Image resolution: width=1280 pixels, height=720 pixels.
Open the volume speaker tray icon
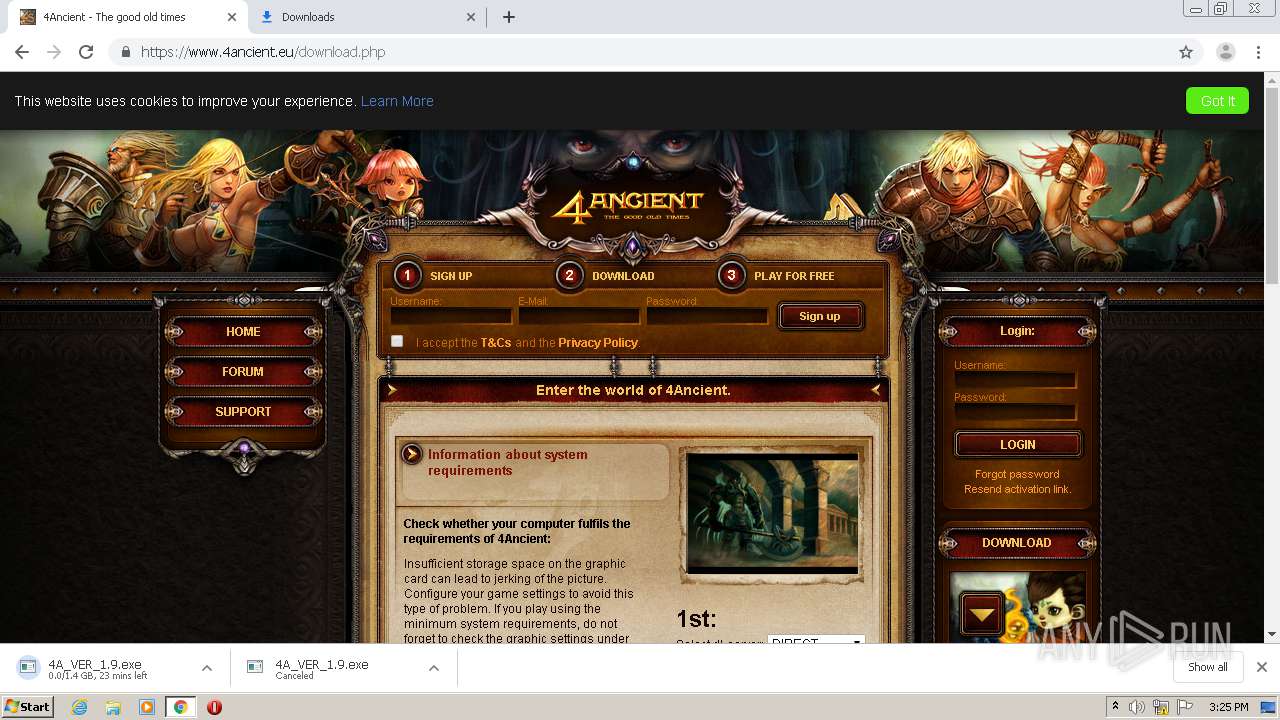click(1137, 707)
